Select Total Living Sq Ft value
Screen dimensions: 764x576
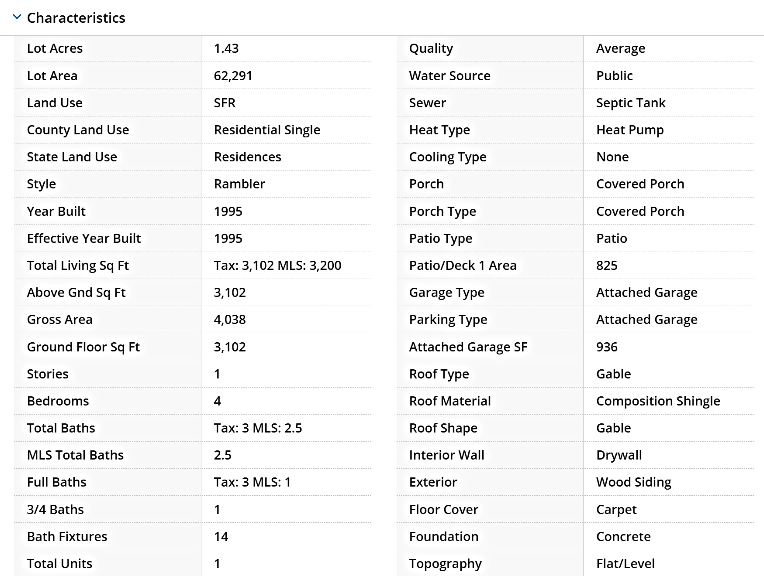277,266
